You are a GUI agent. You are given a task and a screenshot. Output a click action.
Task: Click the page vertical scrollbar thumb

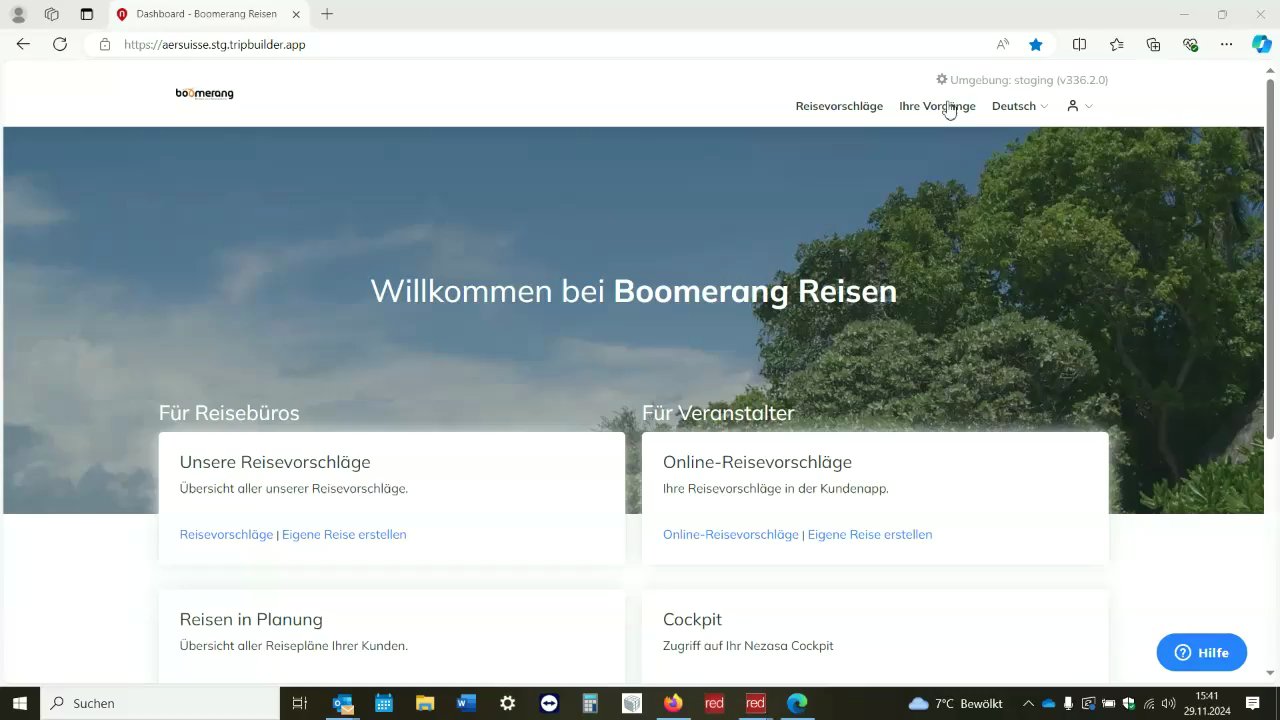click(x=1271, y=257)
